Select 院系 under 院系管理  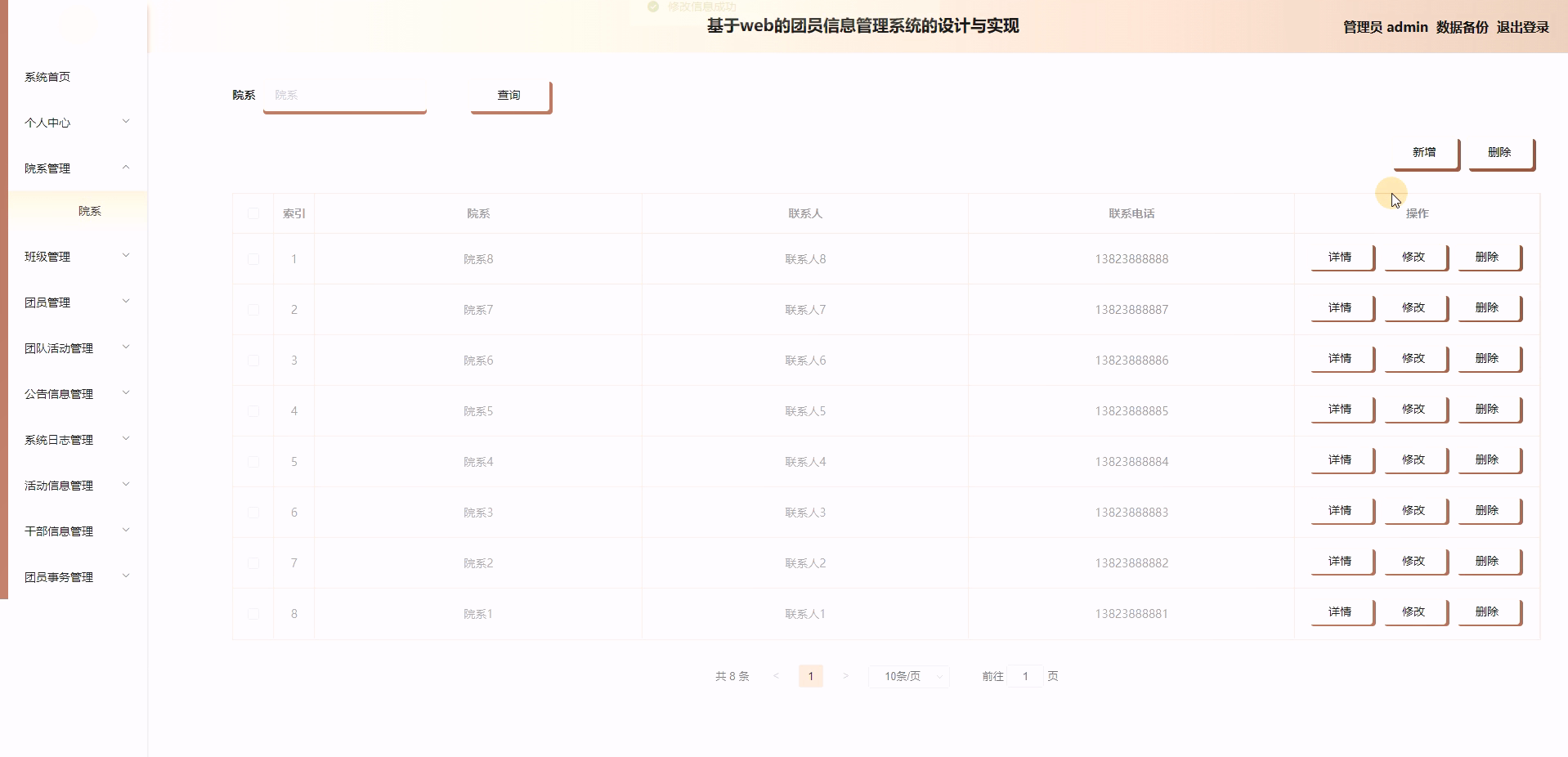90,210
